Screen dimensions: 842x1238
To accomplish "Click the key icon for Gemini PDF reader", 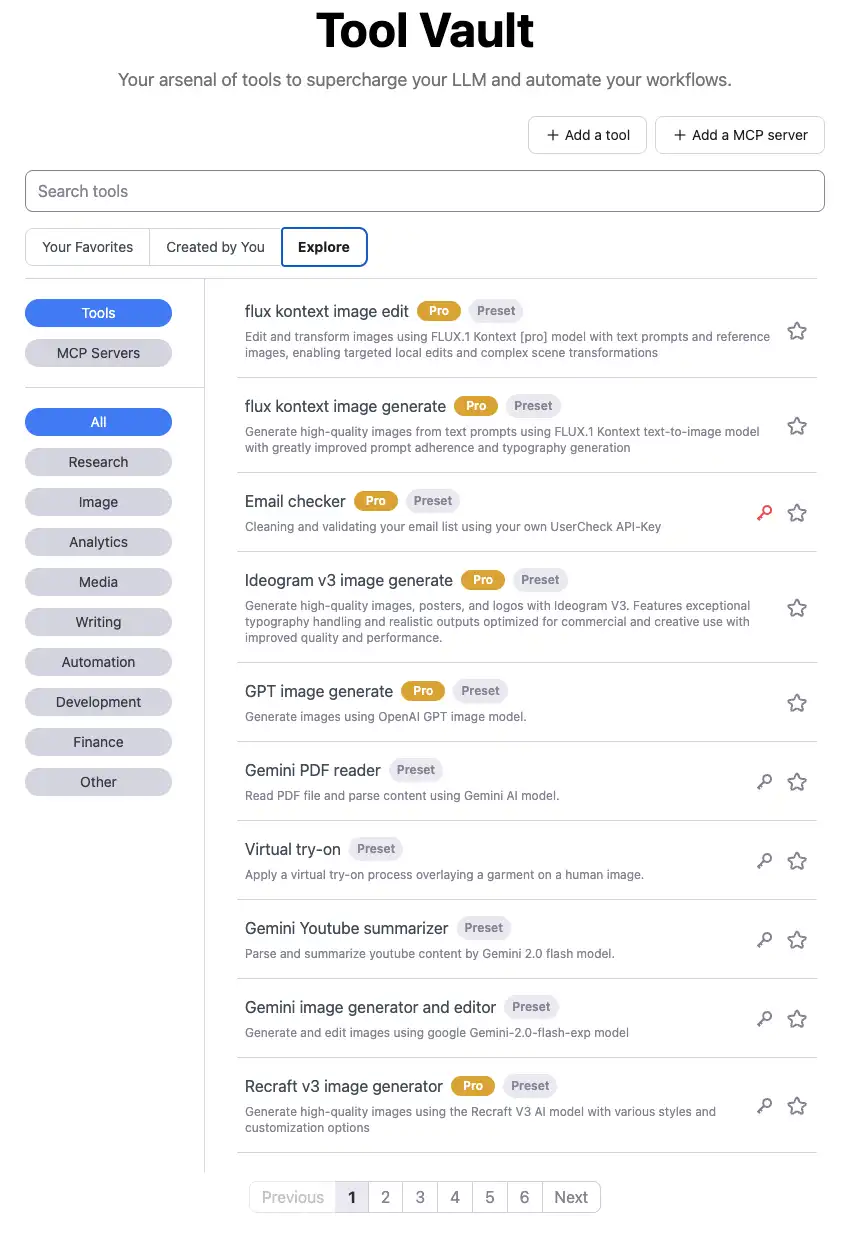I will 765,782.
